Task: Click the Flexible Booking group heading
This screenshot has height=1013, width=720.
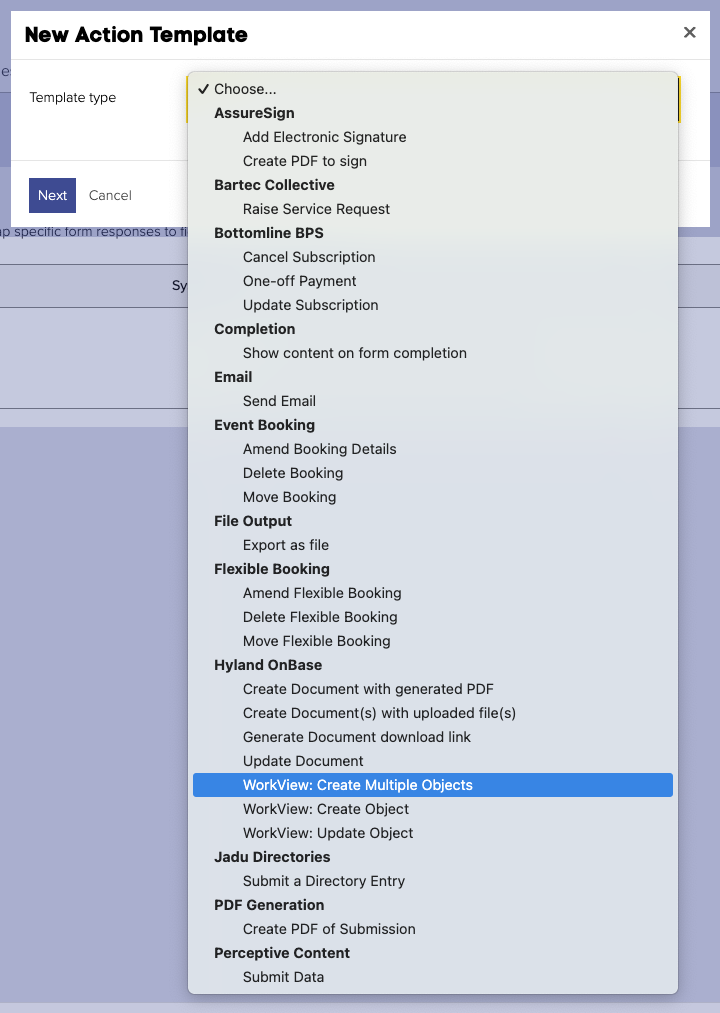Action: tap(272, 569)
